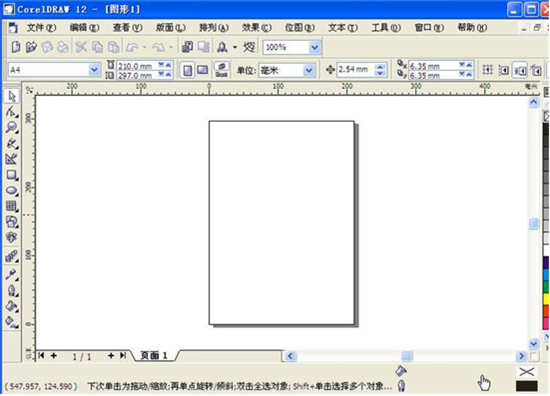Open the zoom level 100% dropdown
Image resolution: width=550 pixels, height=396 pixels.
click(x=315, y=47)
